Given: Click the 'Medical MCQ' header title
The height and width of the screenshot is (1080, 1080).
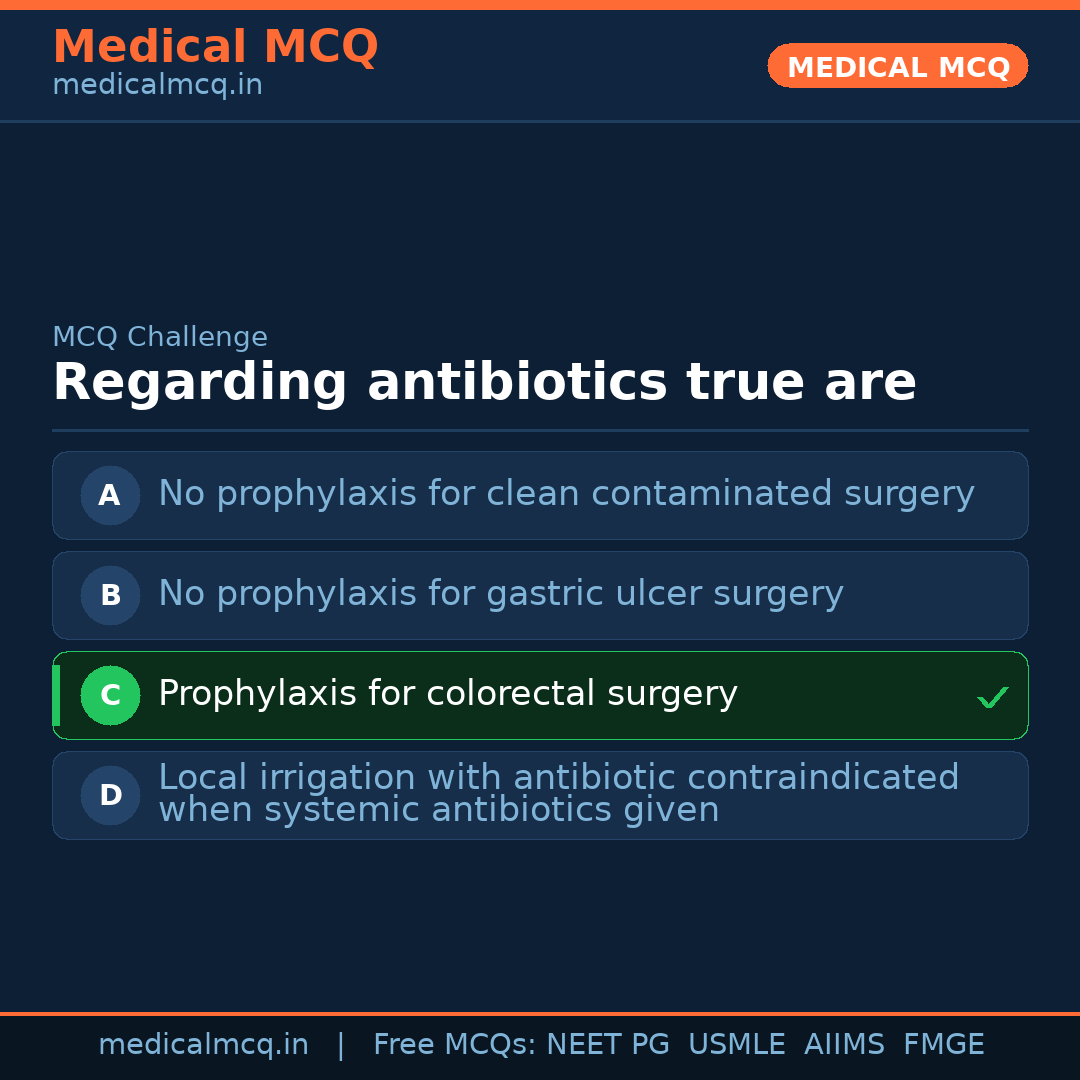Looking at the screenshot, I should click(x=215, y=46).
